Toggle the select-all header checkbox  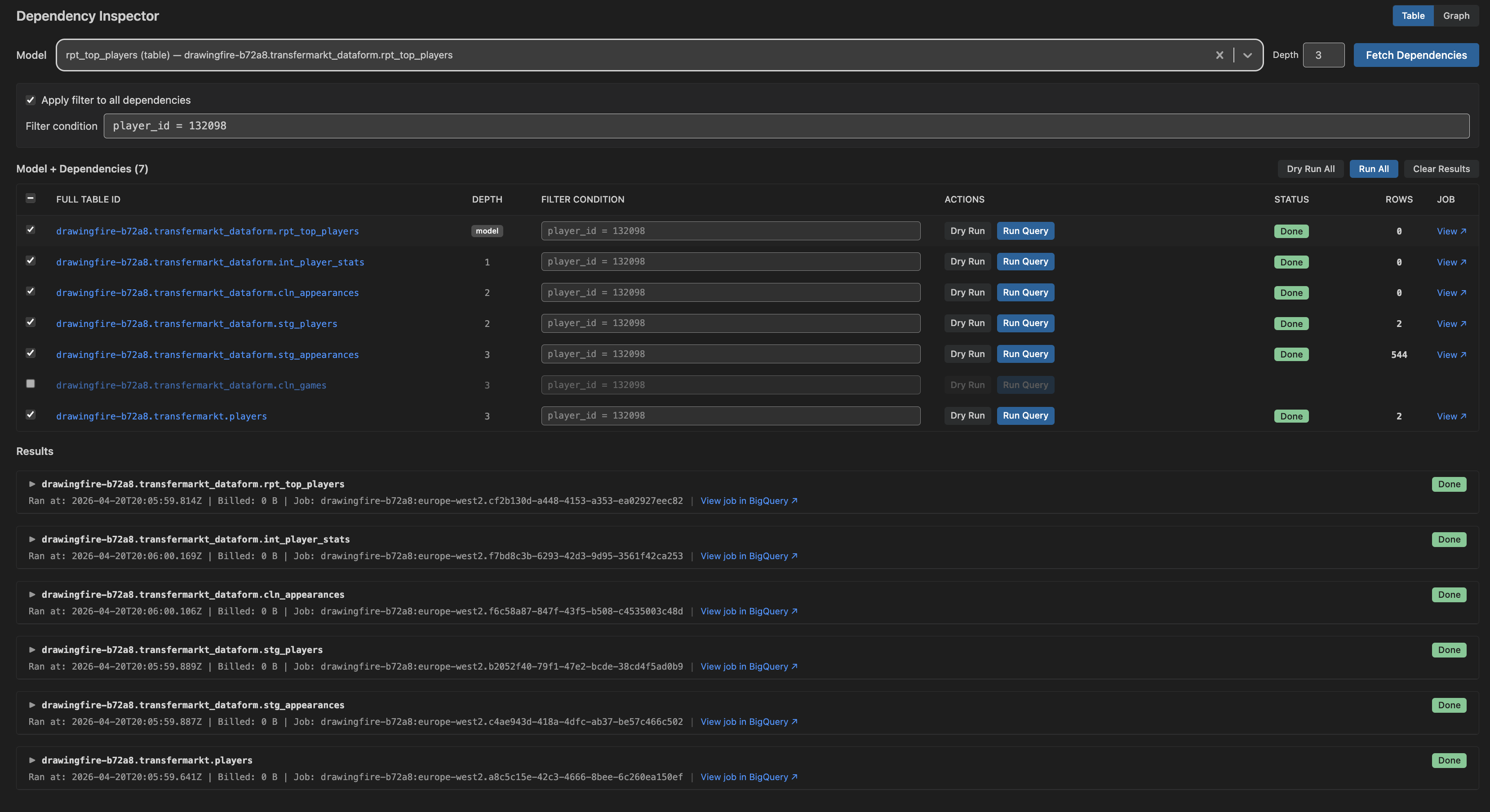(x=31, y=198)
